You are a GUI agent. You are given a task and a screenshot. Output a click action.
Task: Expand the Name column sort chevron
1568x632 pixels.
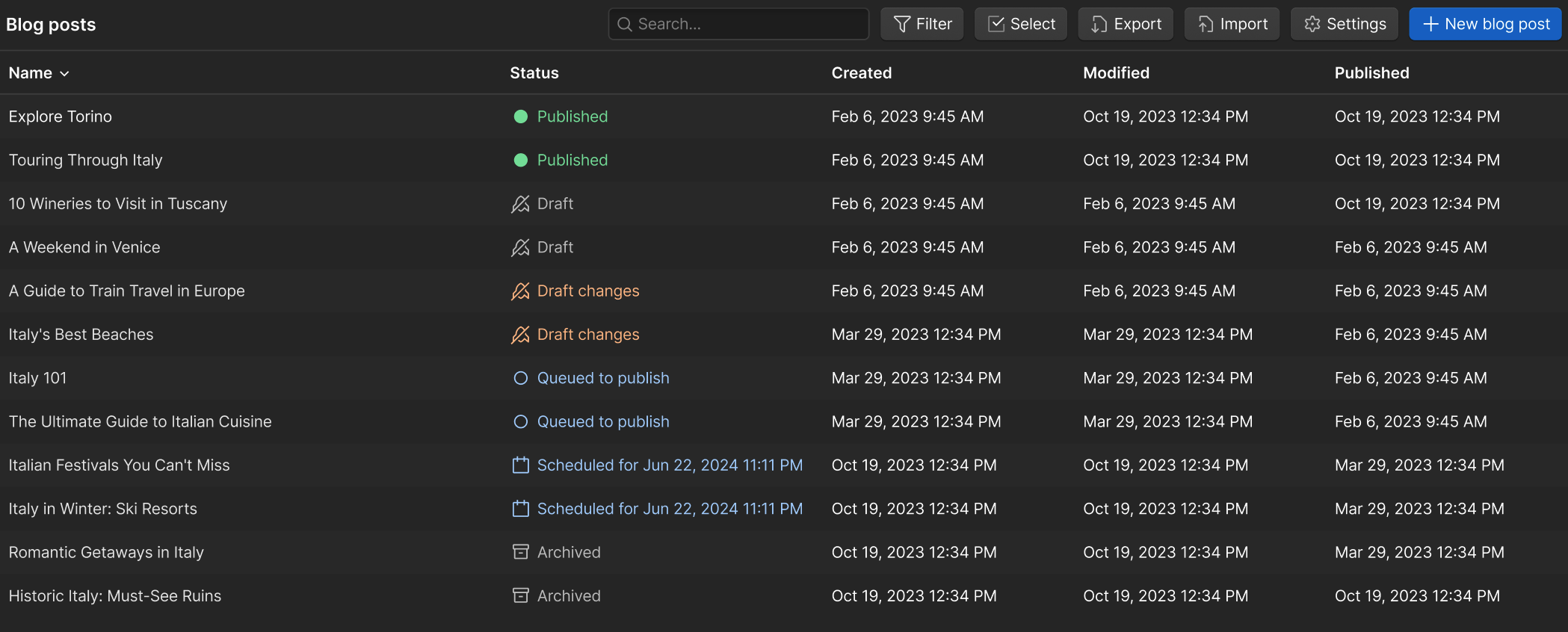[65, 73]
